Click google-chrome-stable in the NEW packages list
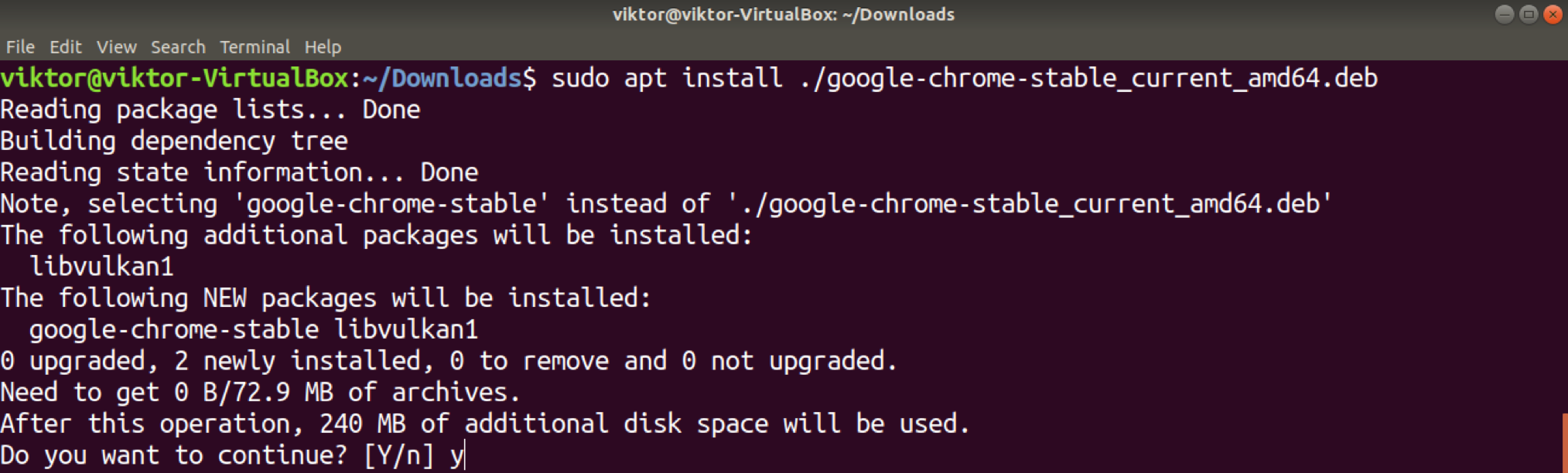Screen dimensions: 1568x473 coord(174,330)
